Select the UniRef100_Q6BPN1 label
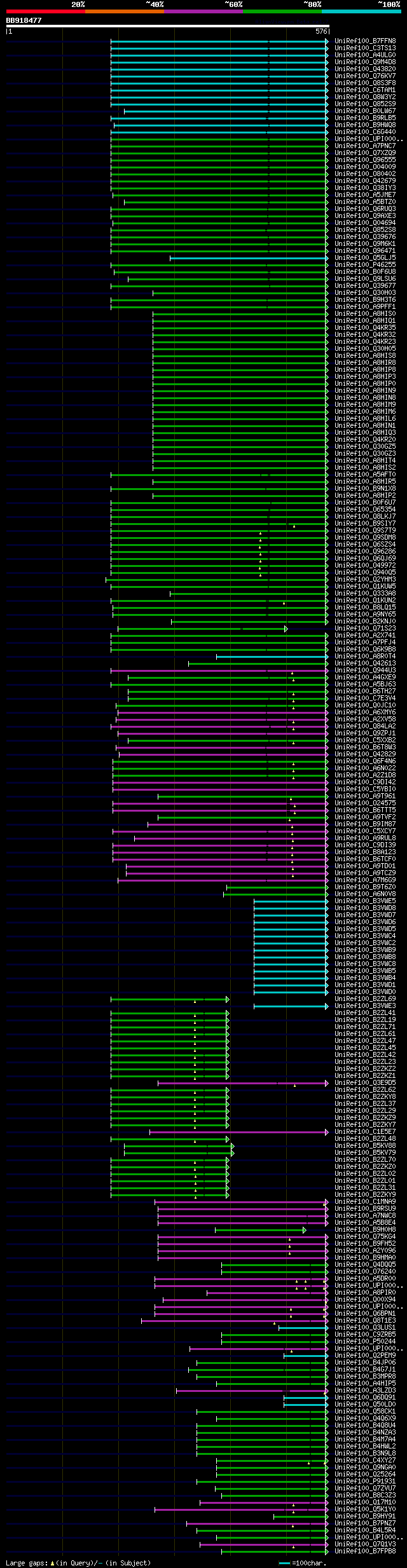 (x=365, y=1313)
